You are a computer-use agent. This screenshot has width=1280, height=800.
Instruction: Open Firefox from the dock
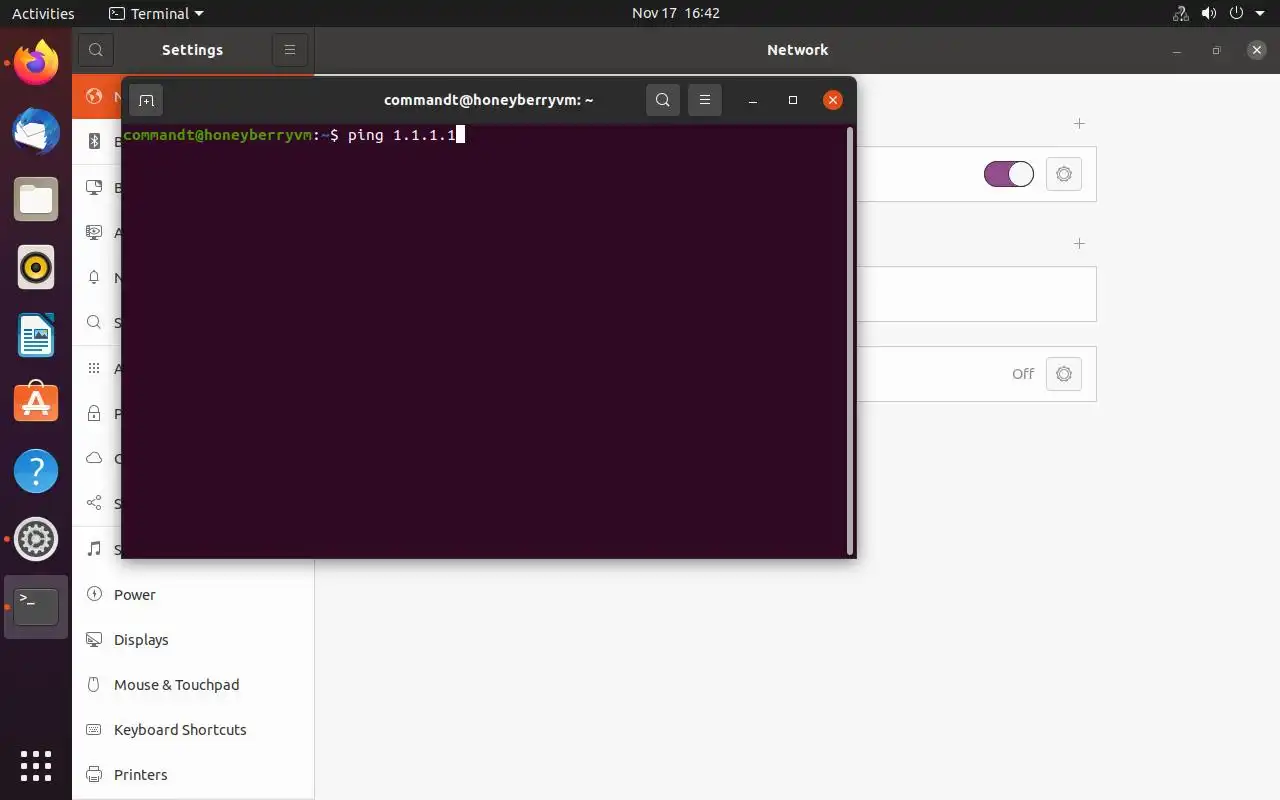36,63
